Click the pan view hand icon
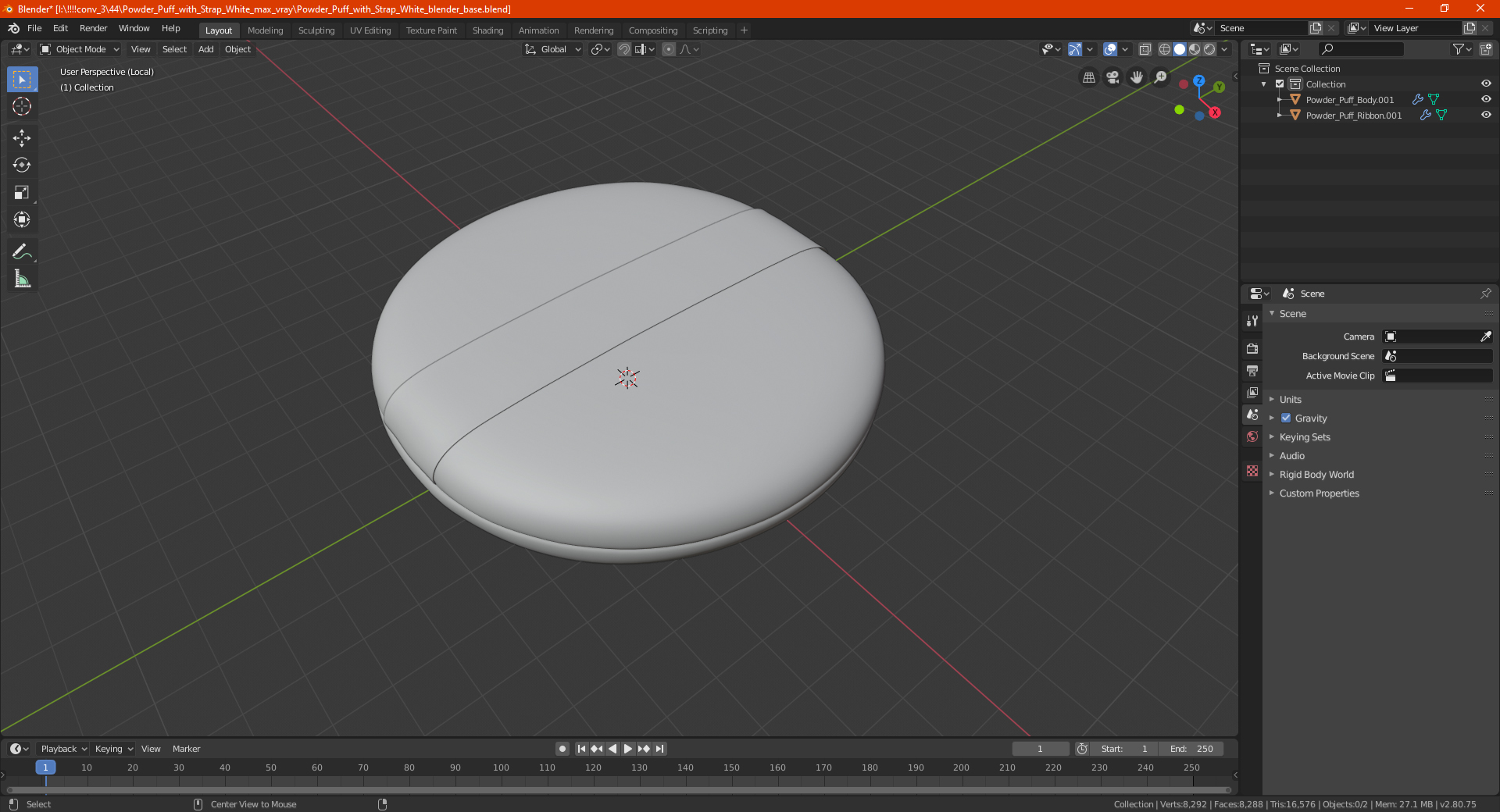This screenshot has width=1500, height=812. 1137,77
